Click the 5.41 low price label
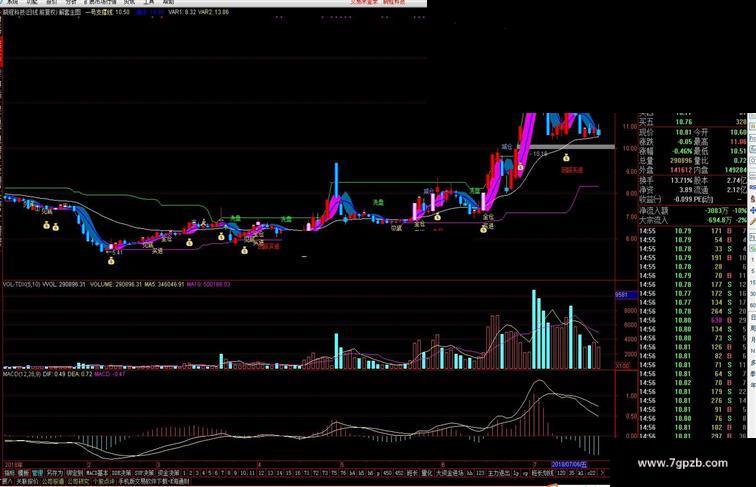 116,252
